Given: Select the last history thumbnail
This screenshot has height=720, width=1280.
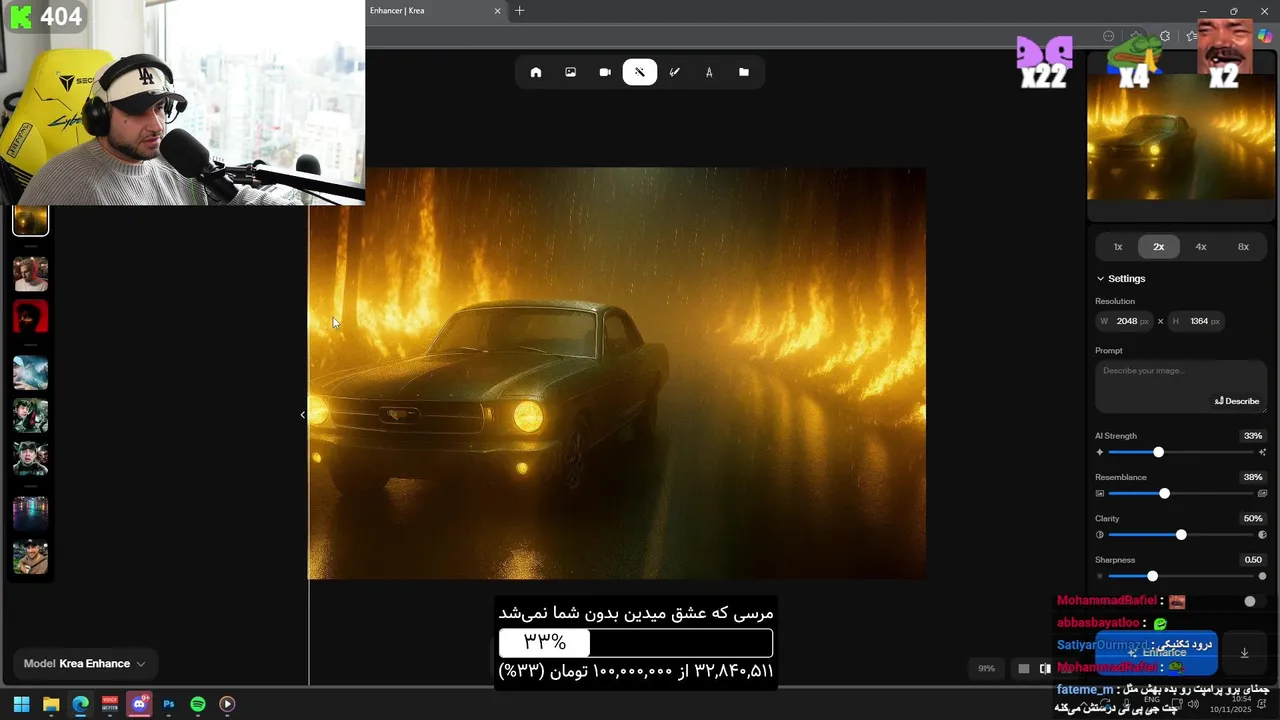Looking at the screenshot, I should click(x=31, y=557).
